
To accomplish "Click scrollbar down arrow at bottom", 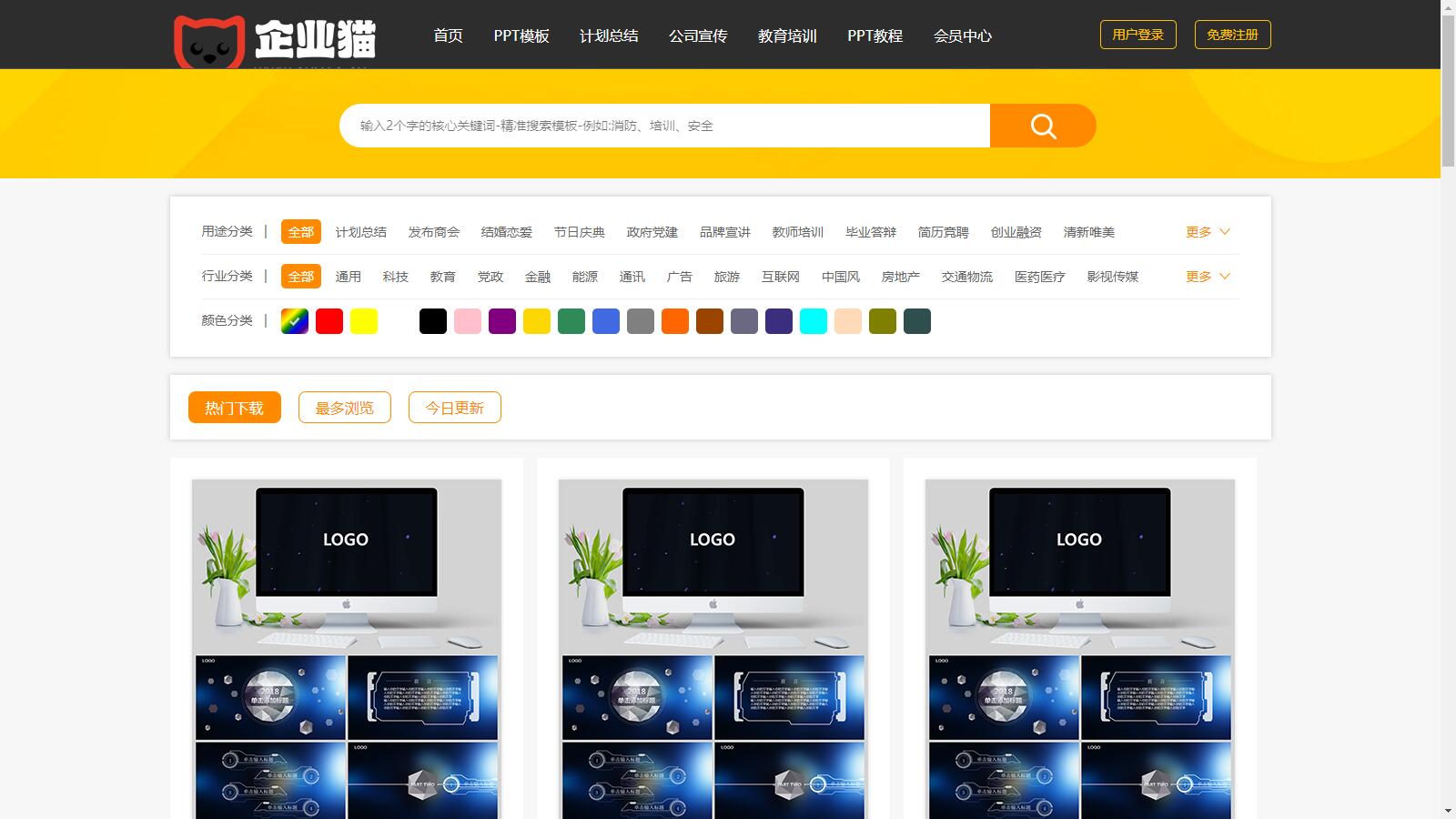I will coord(1448,811).
